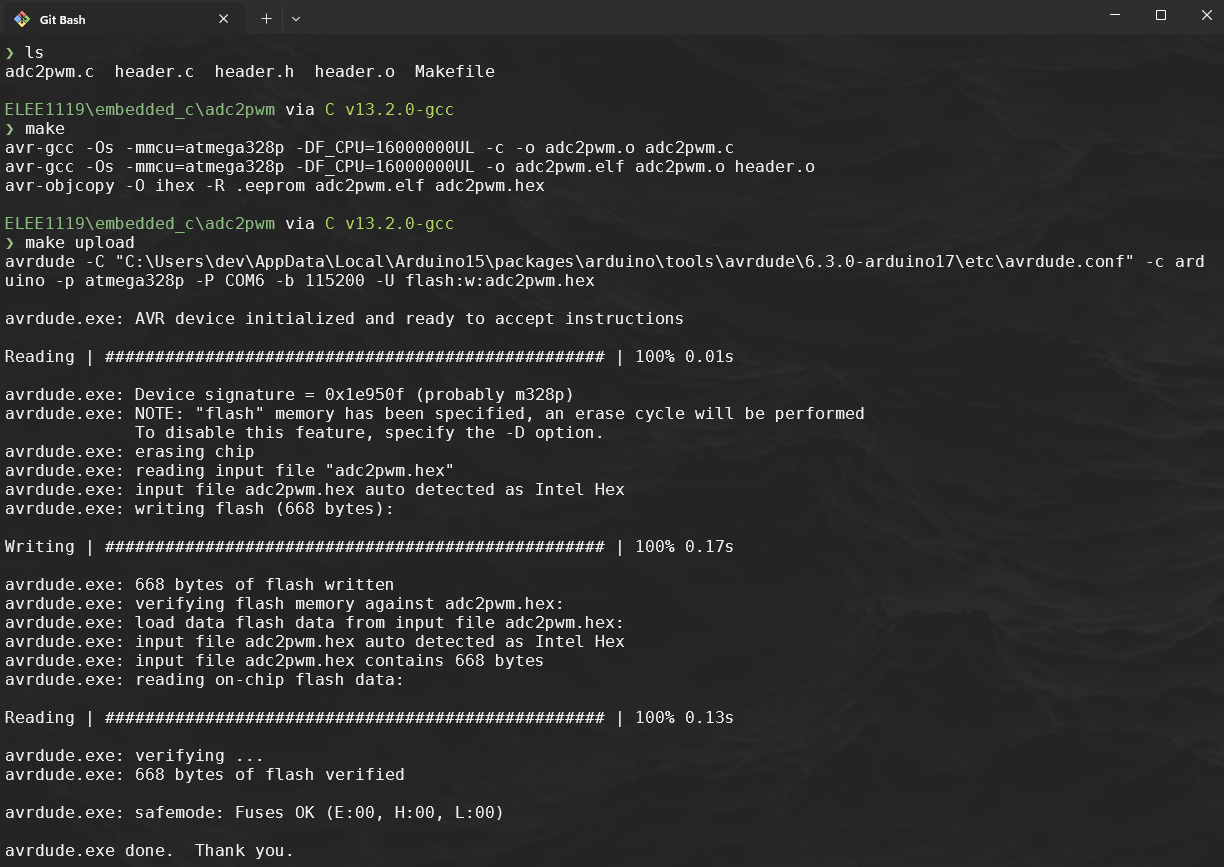This screenshot has width=1224, height=867.
Task: Click the Writing progress bar 0.17s
Action: click(370, 547)
